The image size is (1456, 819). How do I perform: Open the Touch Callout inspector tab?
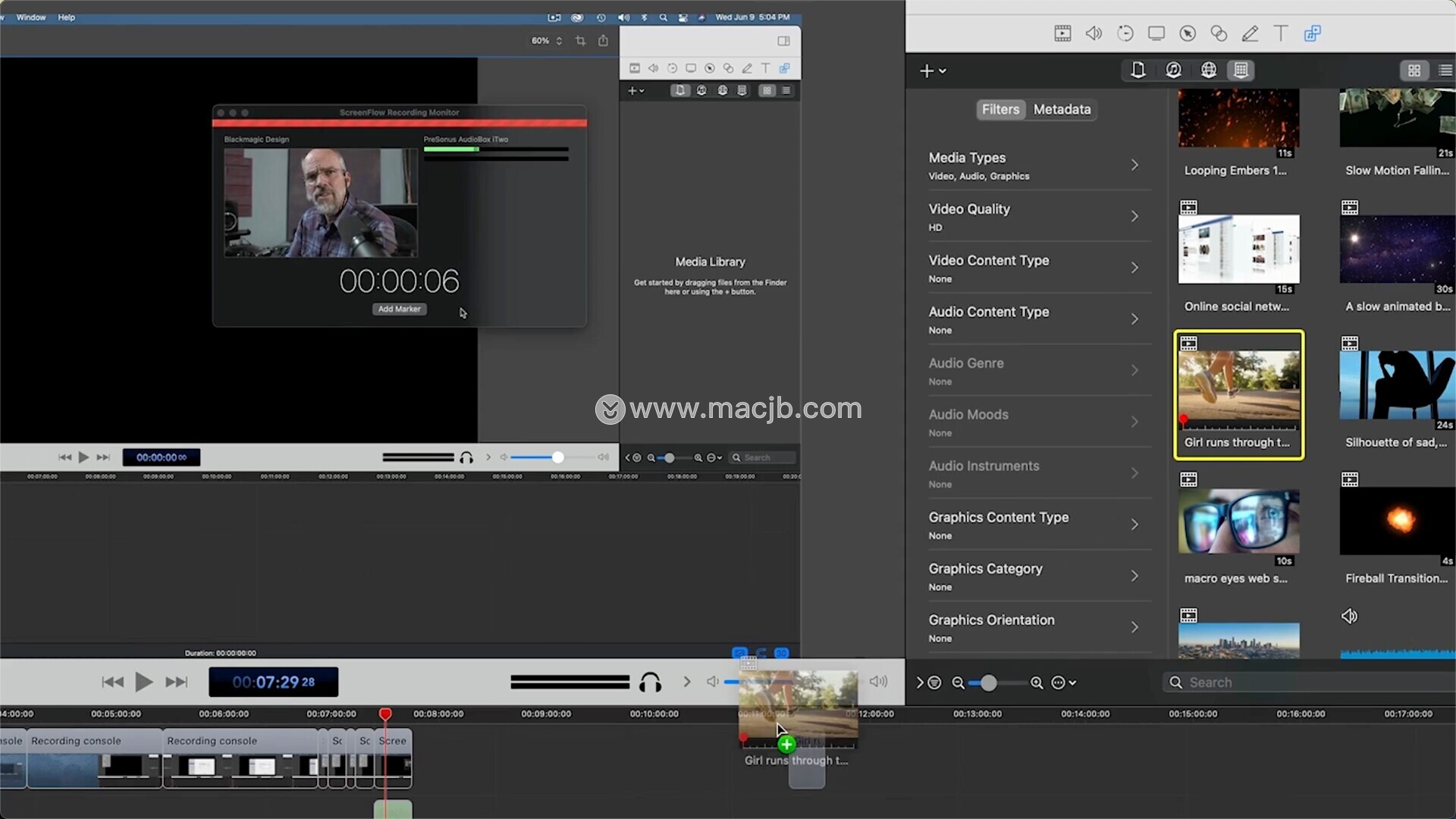pyautogui.click(x=1219, y=33)
